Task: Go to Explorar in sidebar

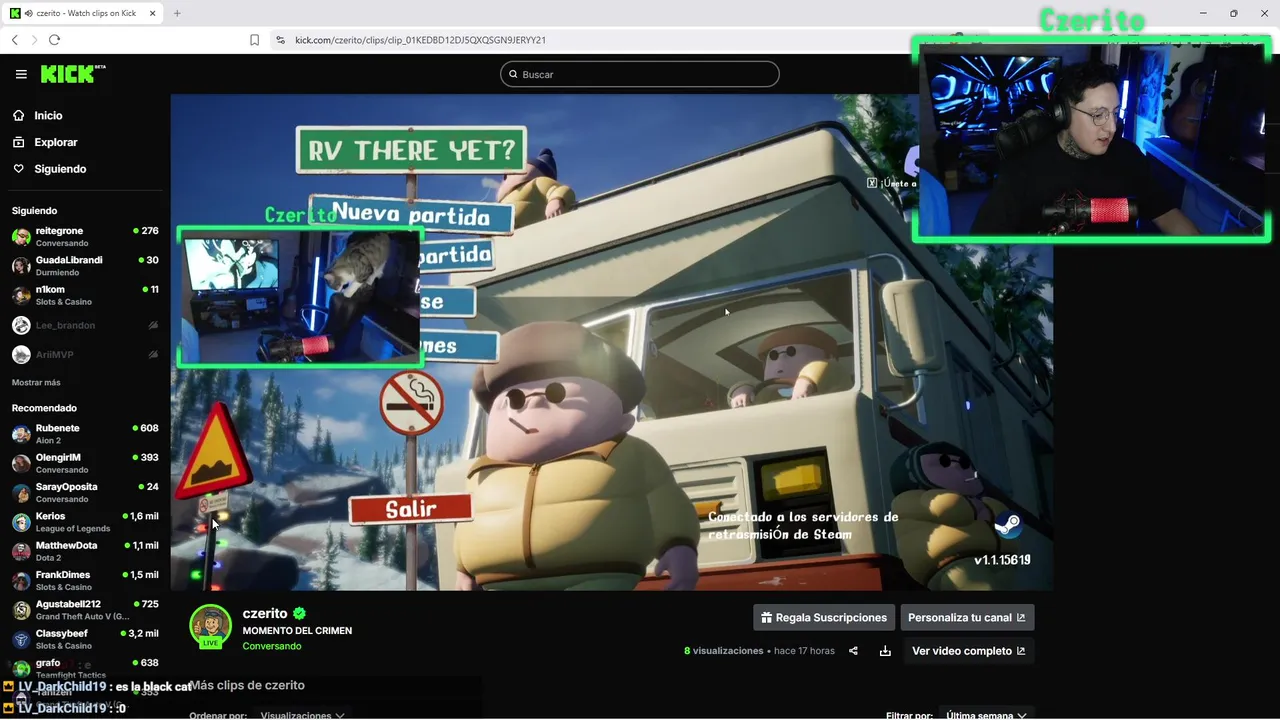Action: pos(56,142)
